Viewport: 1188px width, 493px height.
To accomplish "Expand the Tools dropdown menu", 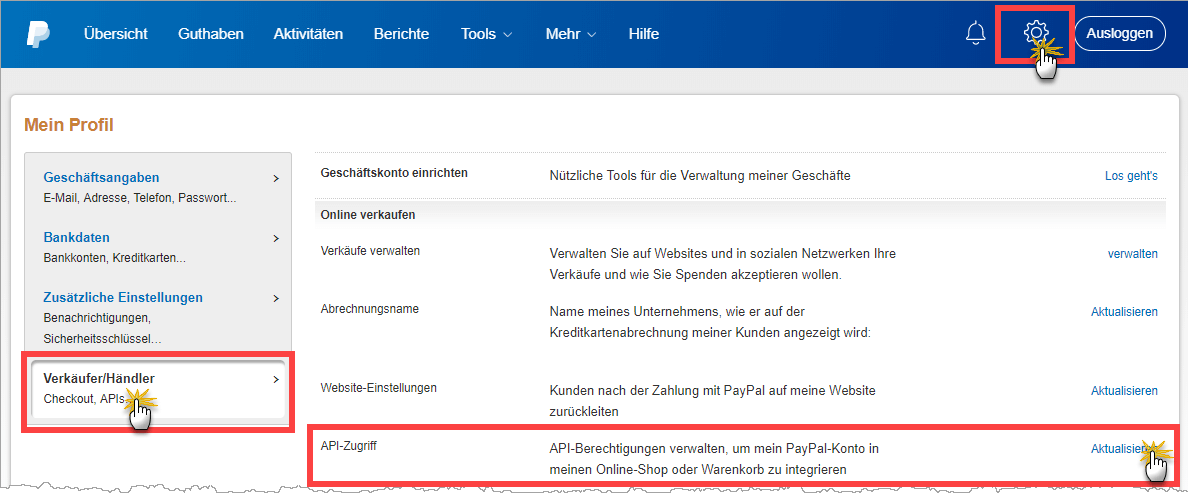I will (486, 34).
